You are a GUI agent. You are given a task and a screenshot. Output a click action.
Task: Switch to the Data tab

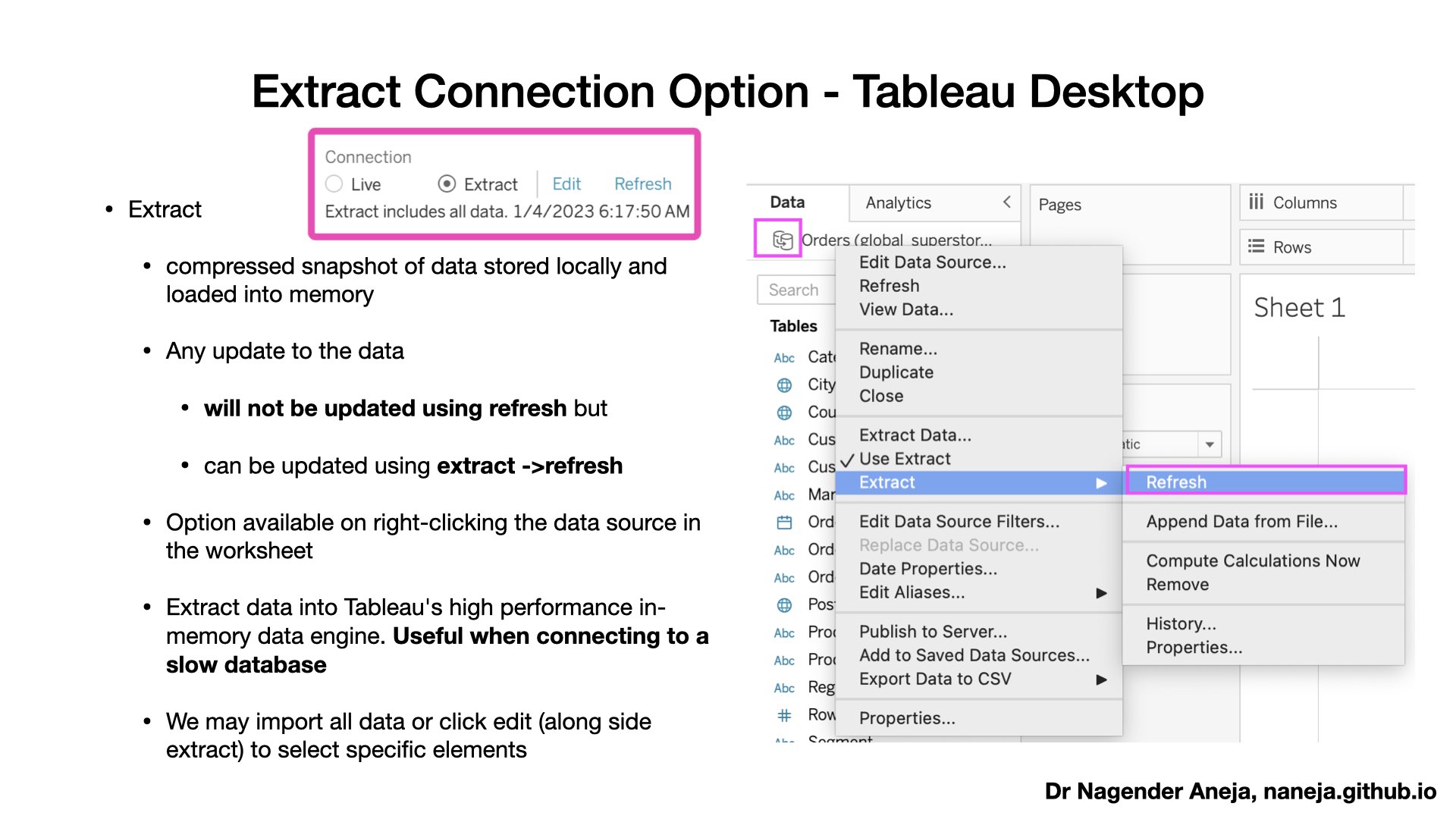point(787,202)
